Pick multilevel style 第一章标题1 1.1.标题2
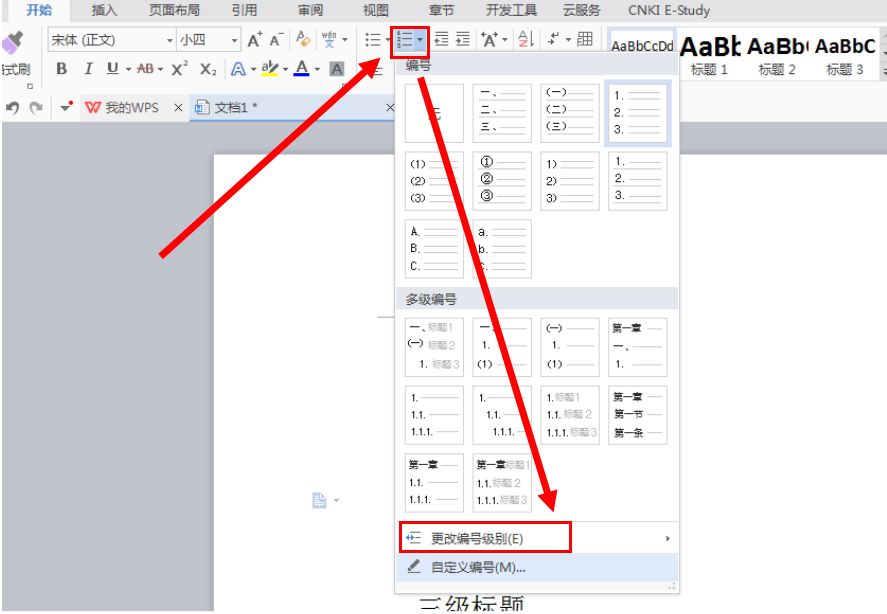Image resolution: width=887 pixels, height=614 pixels. [502, 483]
